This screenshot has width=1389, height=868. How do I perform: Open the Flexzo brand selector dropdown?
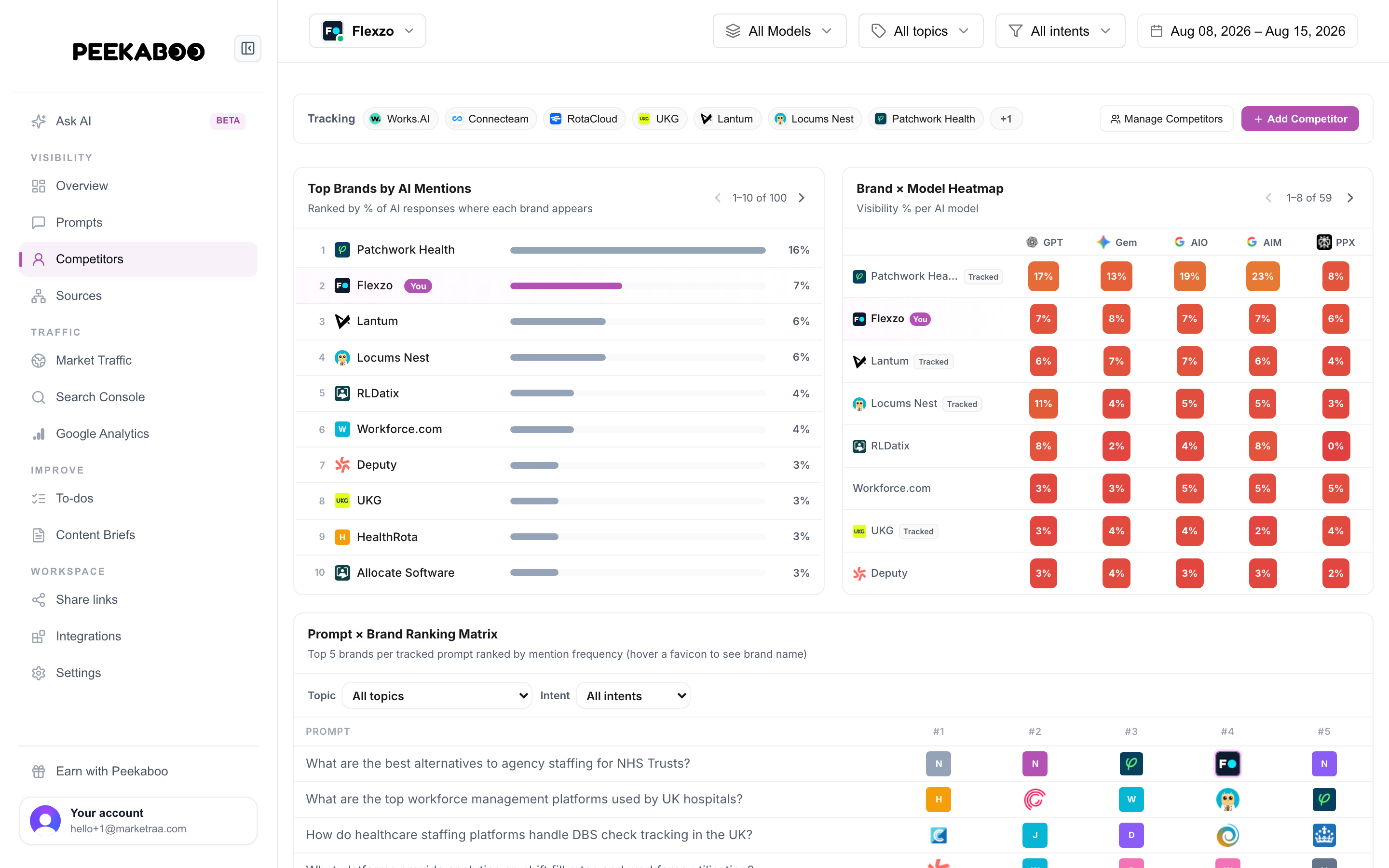(368, 31)
